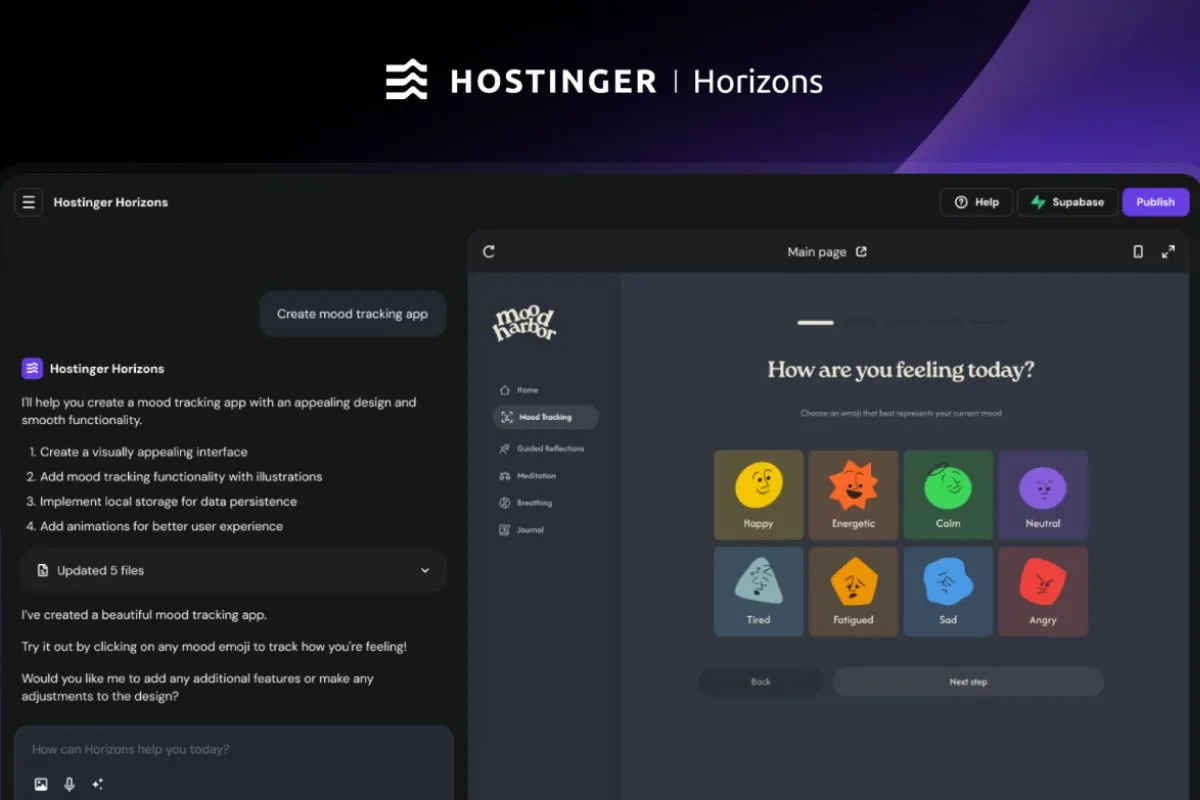Image resolution: width=1200 pixels, height=800 pixels.
Task: Open Guided Reflections in sidebar
Action: [542, 448]
